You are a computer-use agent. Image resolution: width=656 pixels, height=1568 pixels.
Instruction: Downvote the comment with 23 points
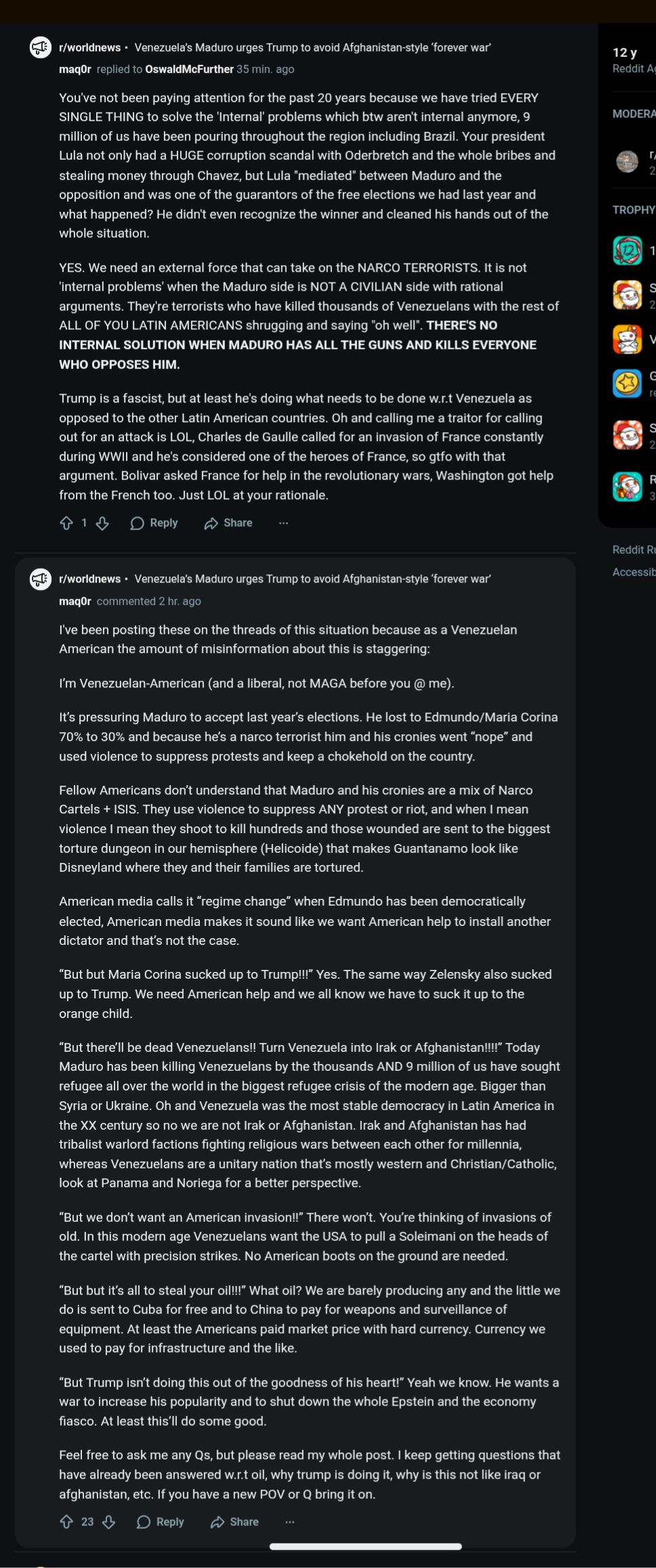[x=108, y=1522]
